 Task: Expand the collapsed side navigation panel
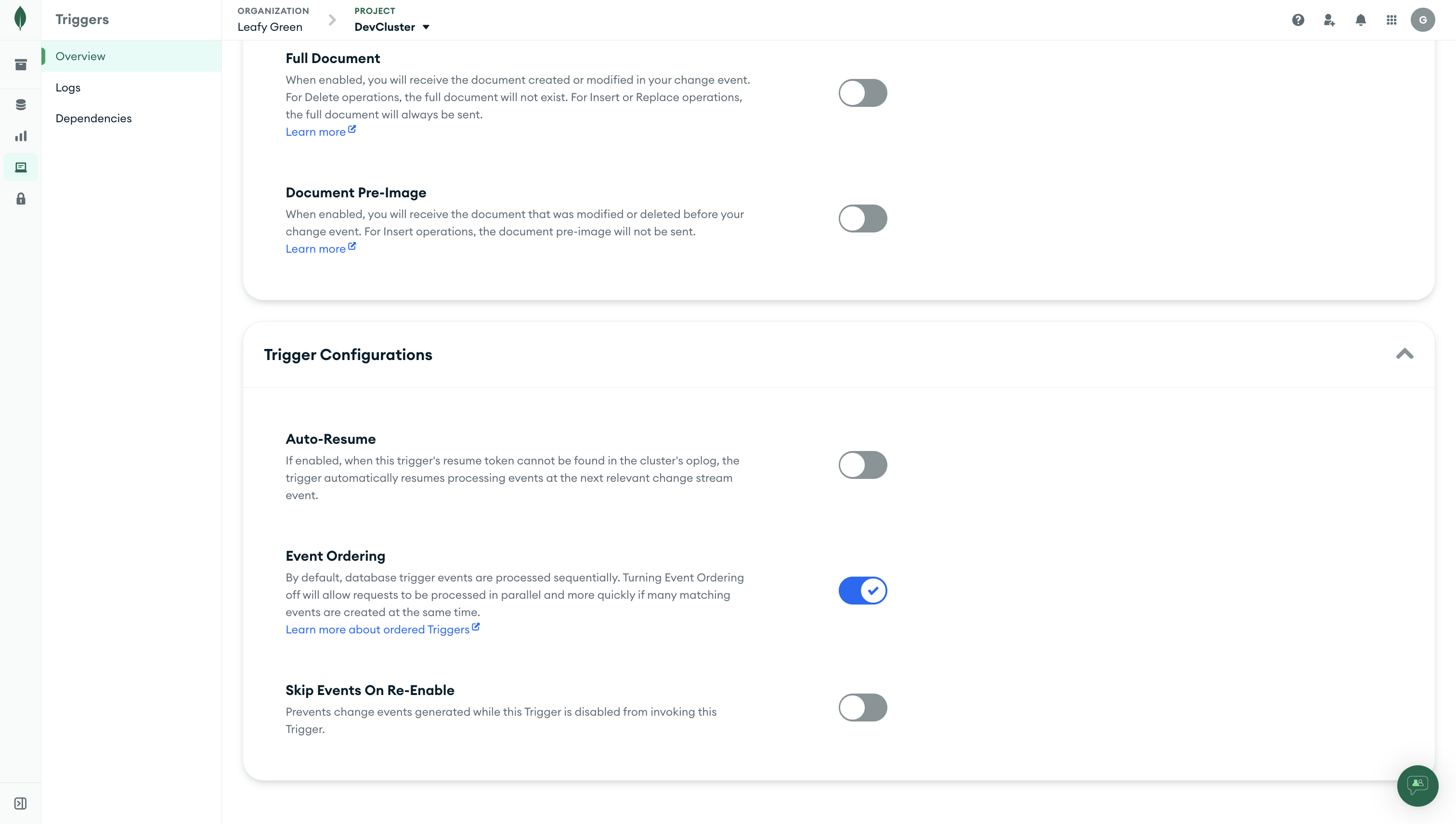point(20,804)
